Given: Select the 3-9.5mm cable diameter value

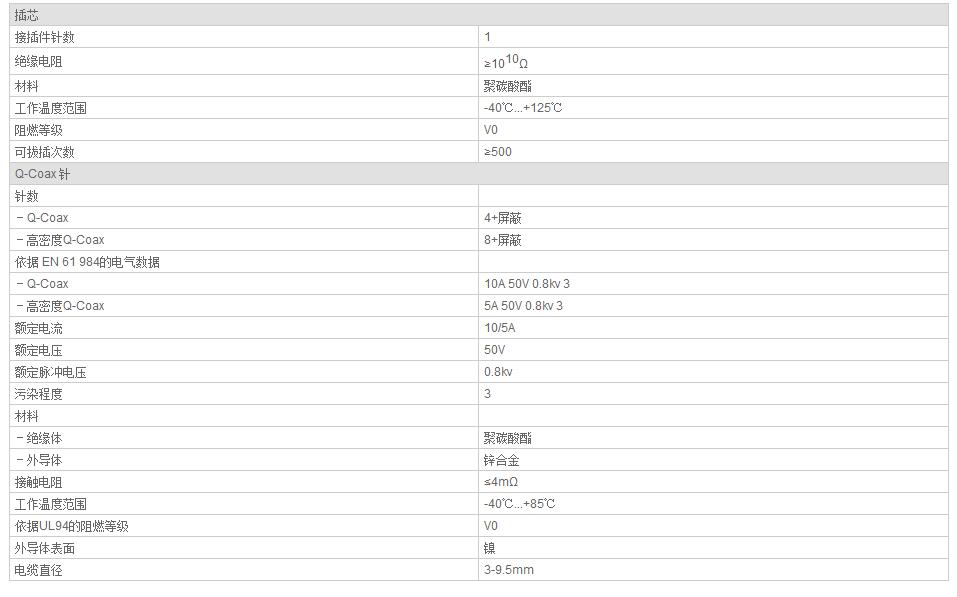Looking at the screenshot, I should (x=509, y=570).
